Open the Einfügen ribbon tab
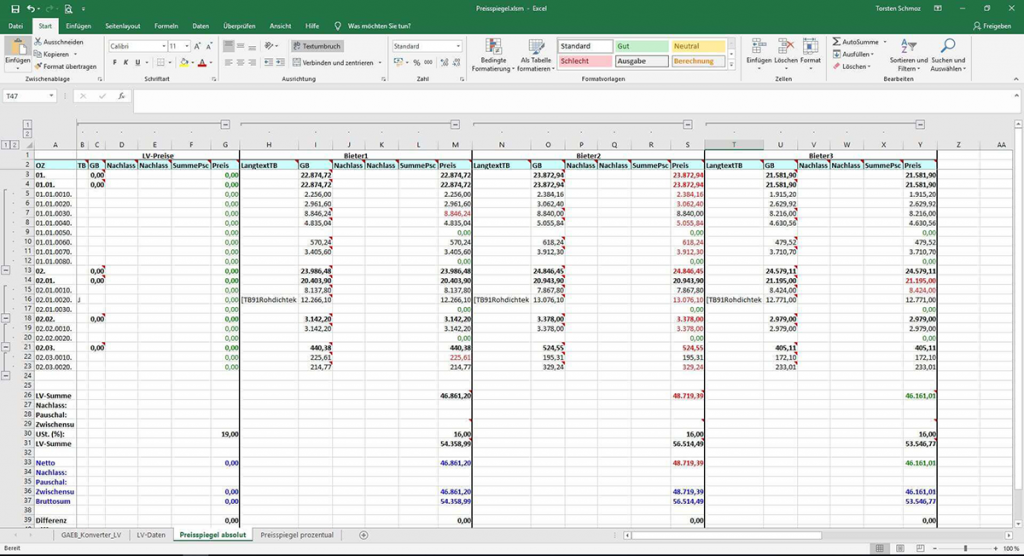Viewport: 1024px width, 556px height. tap(78, 26)
